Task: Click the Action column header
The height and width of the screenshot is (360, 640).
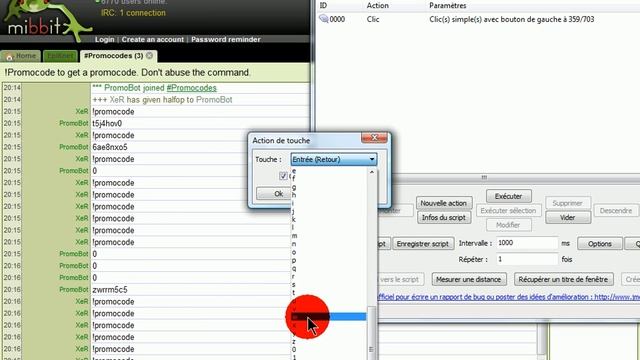Action: 378,5
